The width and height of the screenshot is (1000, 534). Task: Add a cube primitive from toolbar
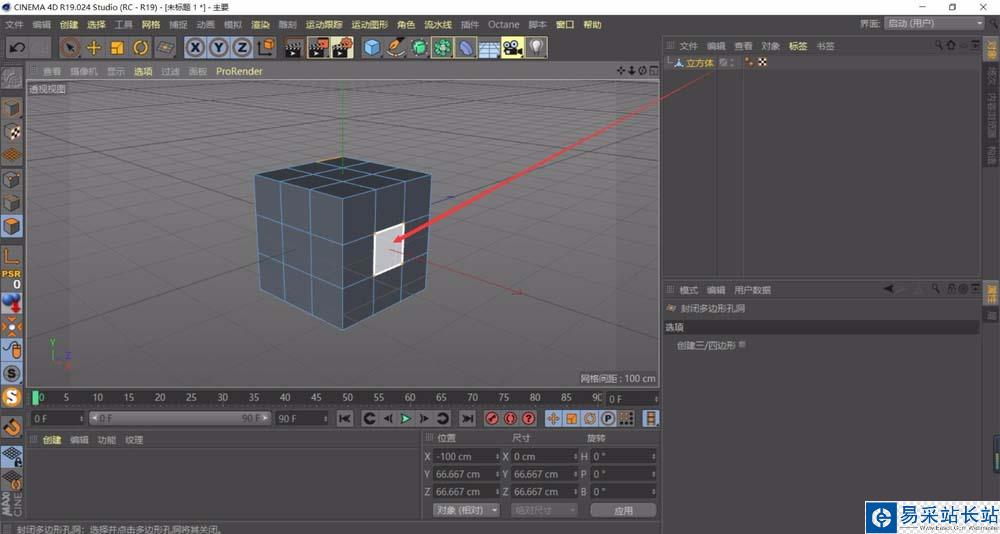tap(372, 47)
